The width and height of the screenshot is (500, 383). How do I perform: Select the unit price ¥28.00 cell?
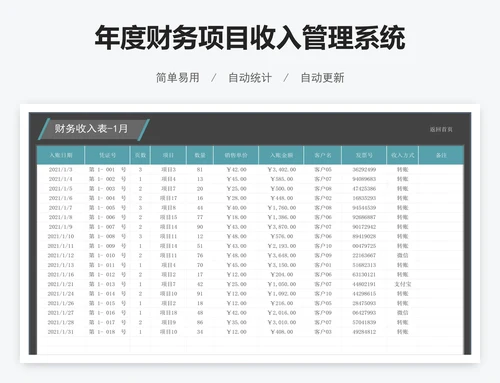236,198
